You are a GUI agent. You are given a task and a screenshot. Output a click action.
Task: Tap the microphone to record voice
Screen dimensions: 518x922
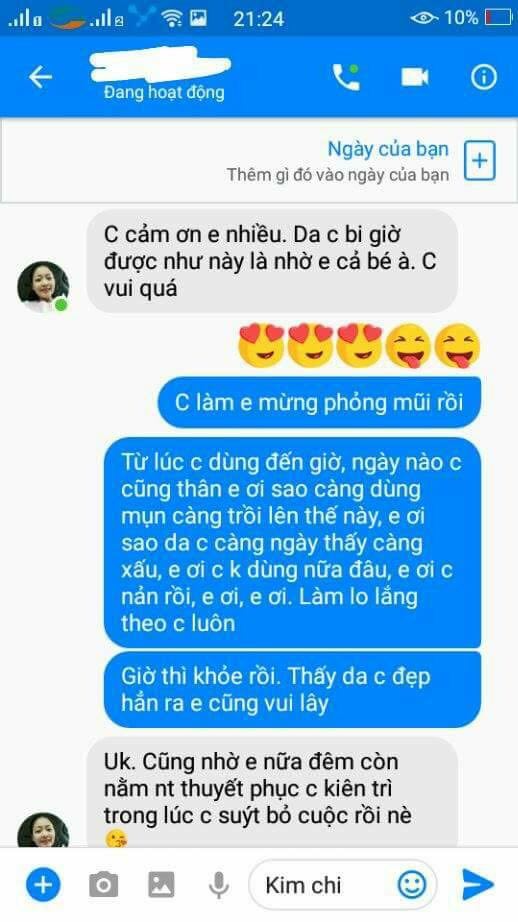218,885
